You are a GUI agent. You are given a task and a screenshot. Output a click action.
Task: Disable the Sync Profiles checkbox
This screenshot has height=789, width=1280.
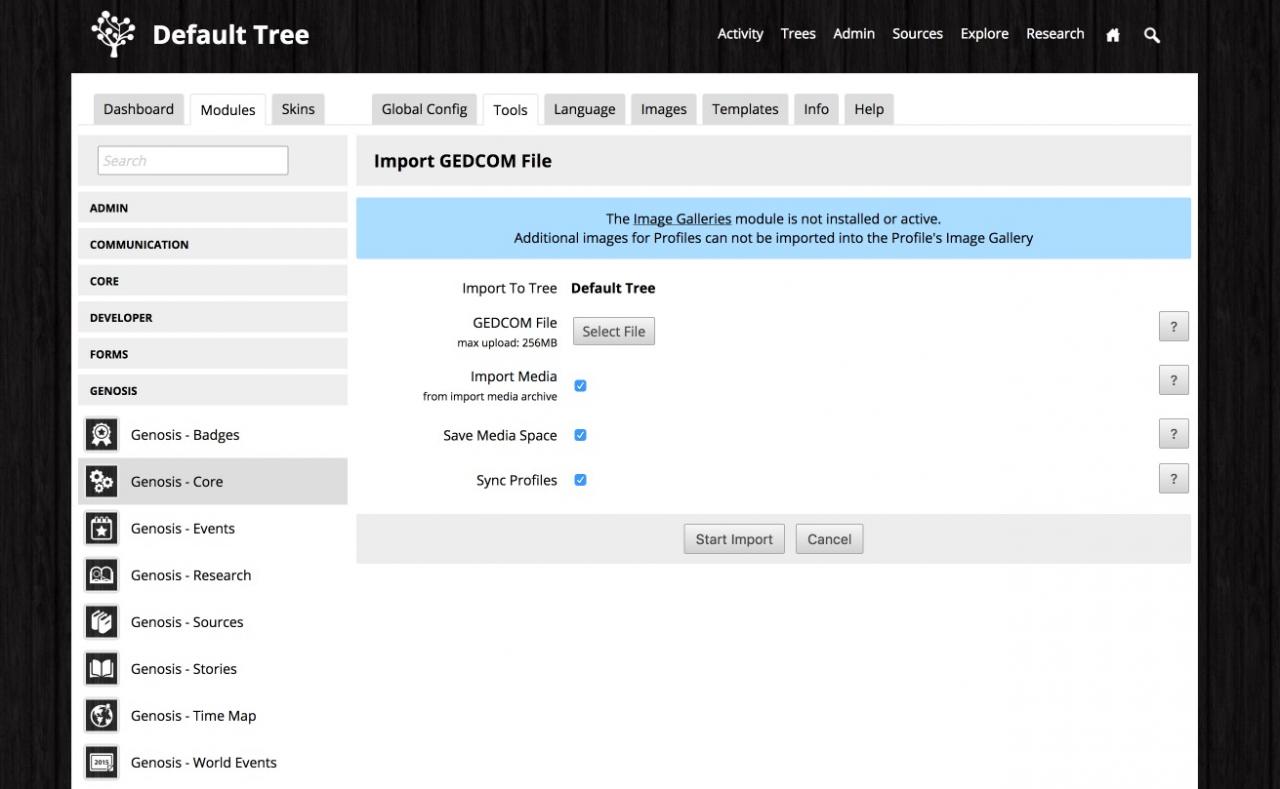(x=580, y=480)
